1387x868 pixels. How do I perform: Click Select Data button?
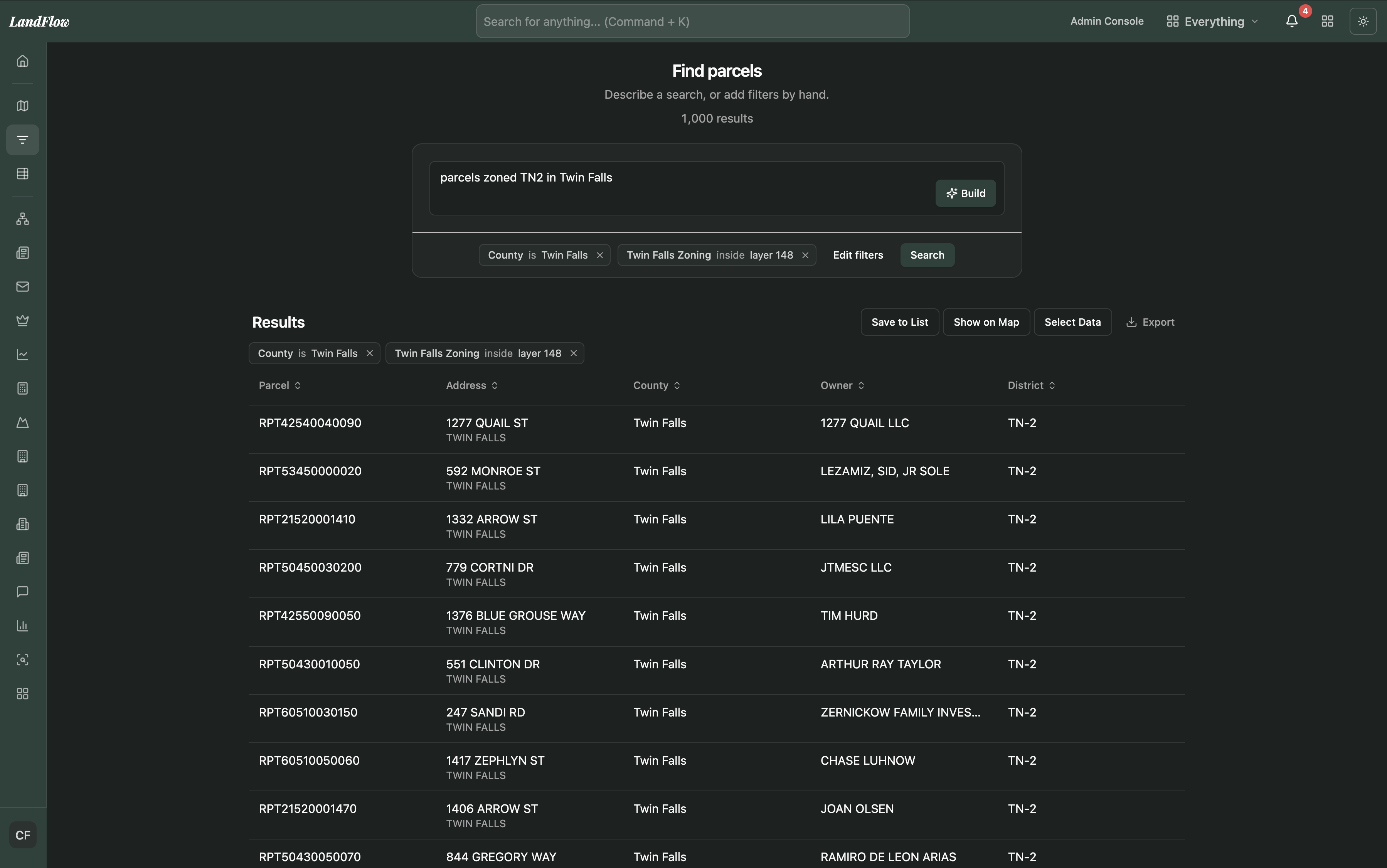coord(1072,322)
